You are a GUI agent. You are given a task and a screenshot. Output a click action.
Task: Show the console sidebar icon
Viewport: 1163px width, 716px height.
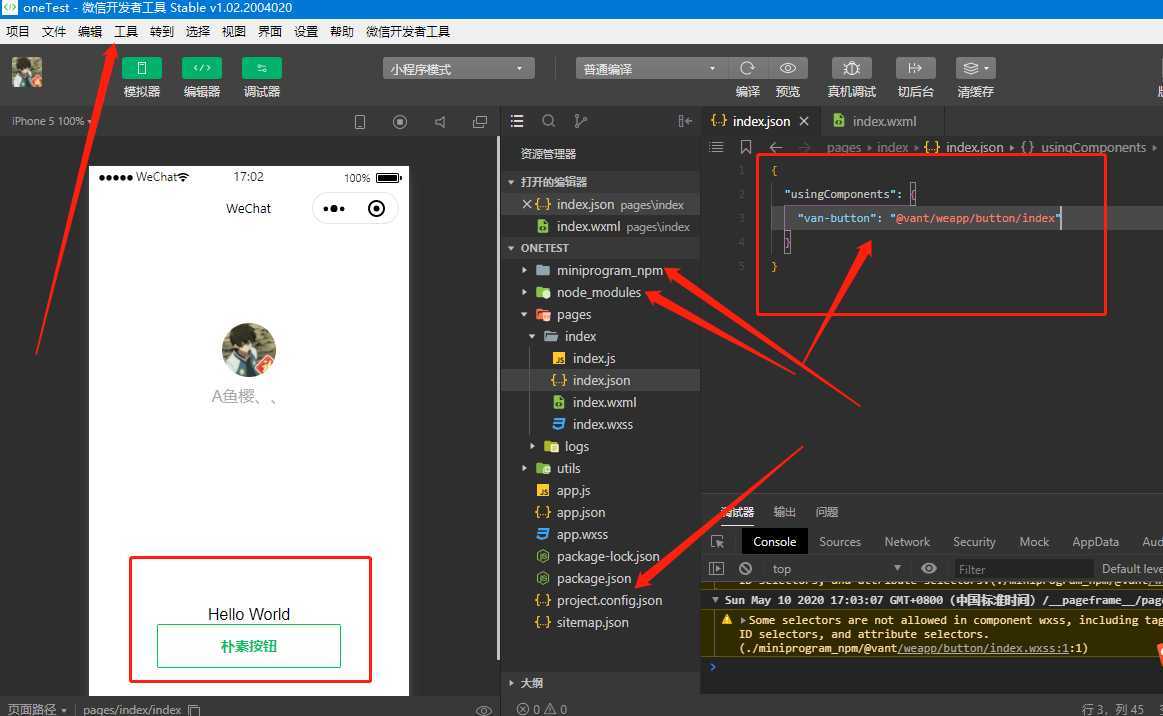tap(716, 568)
